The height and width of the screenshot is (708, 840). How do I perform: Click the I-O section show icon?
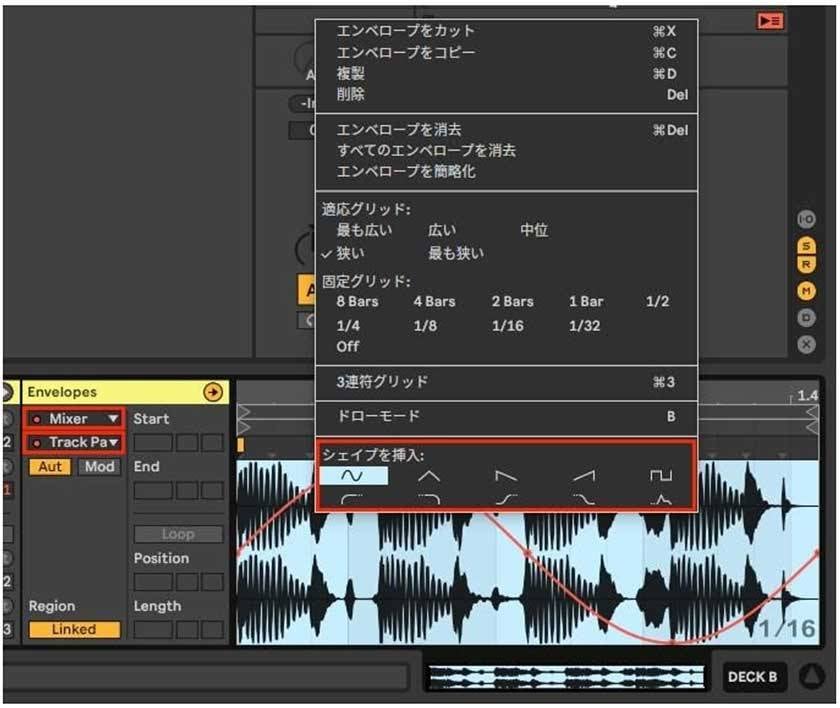pos(806,220)
